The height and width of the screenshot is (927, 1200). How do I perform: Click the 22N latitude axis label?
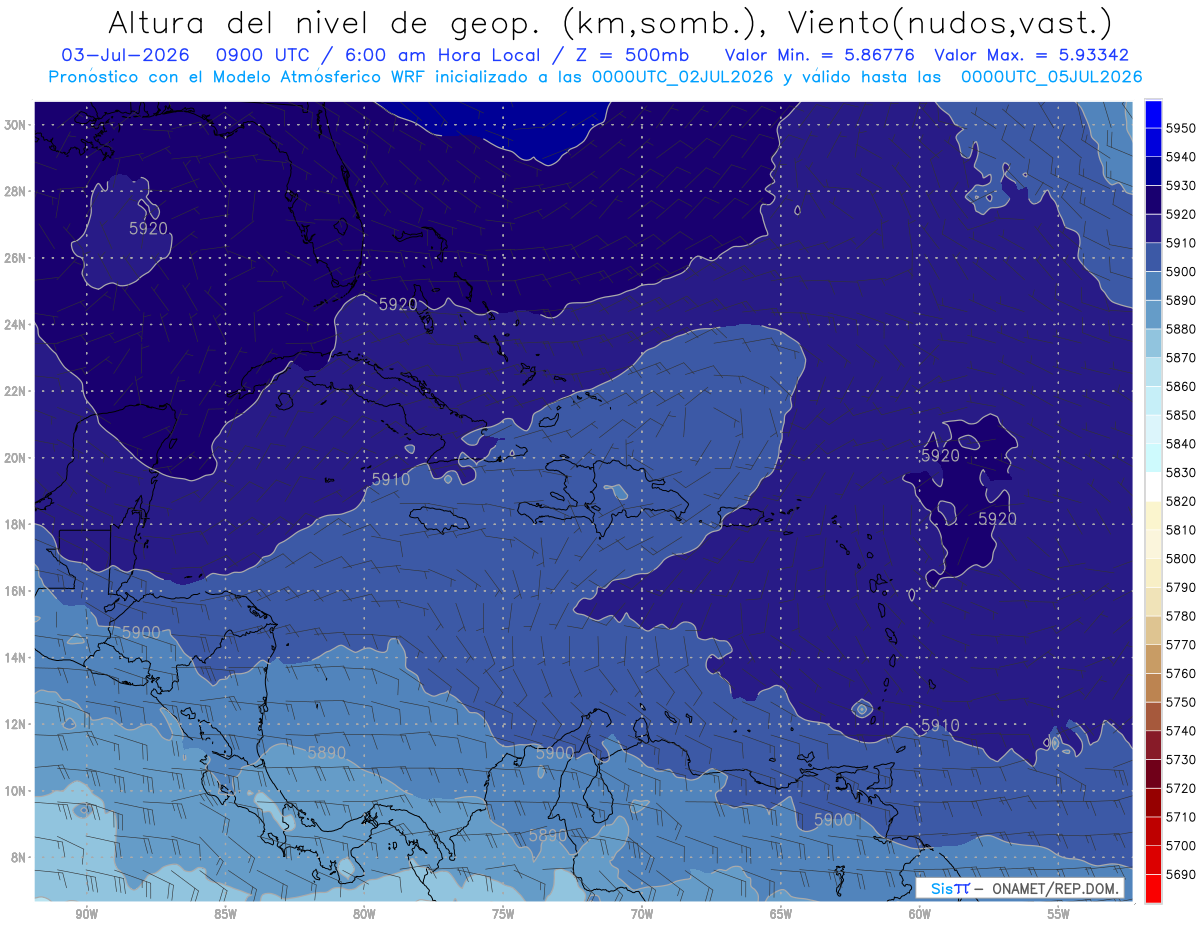click(15, 391)
